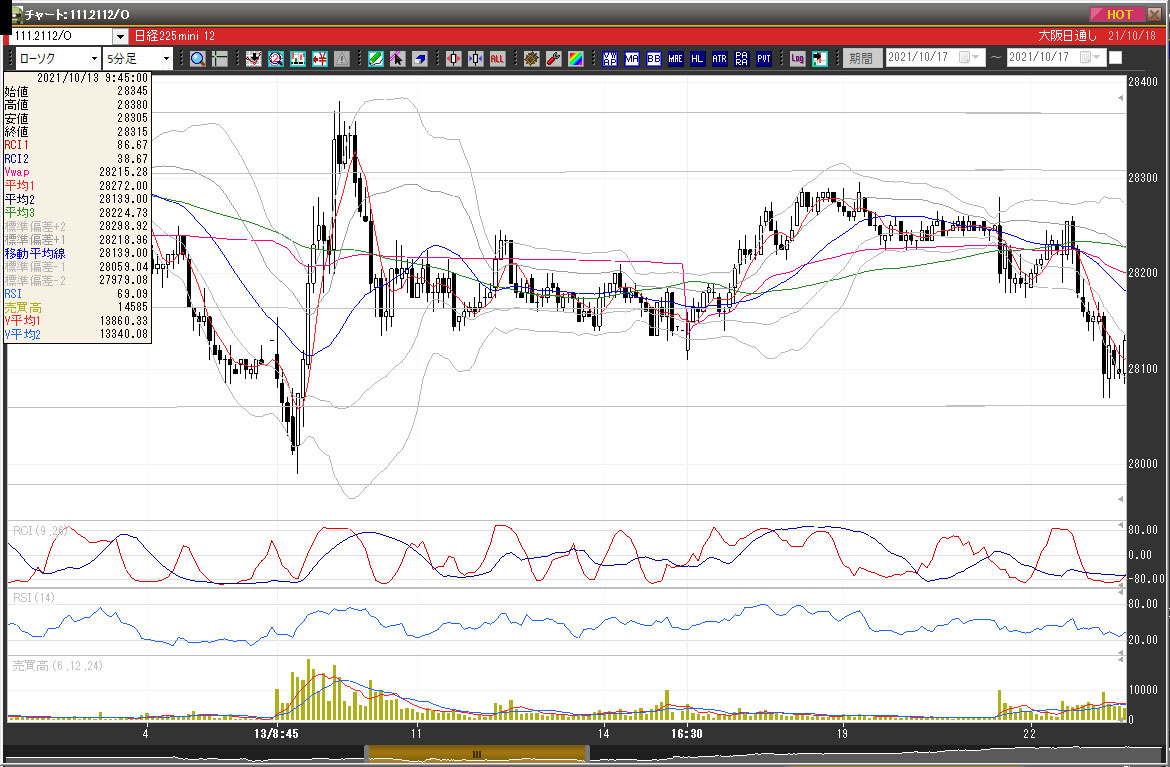Click the 28000 price axis label
Viewport: 1170px width, 767px height.
[1142, 463]
